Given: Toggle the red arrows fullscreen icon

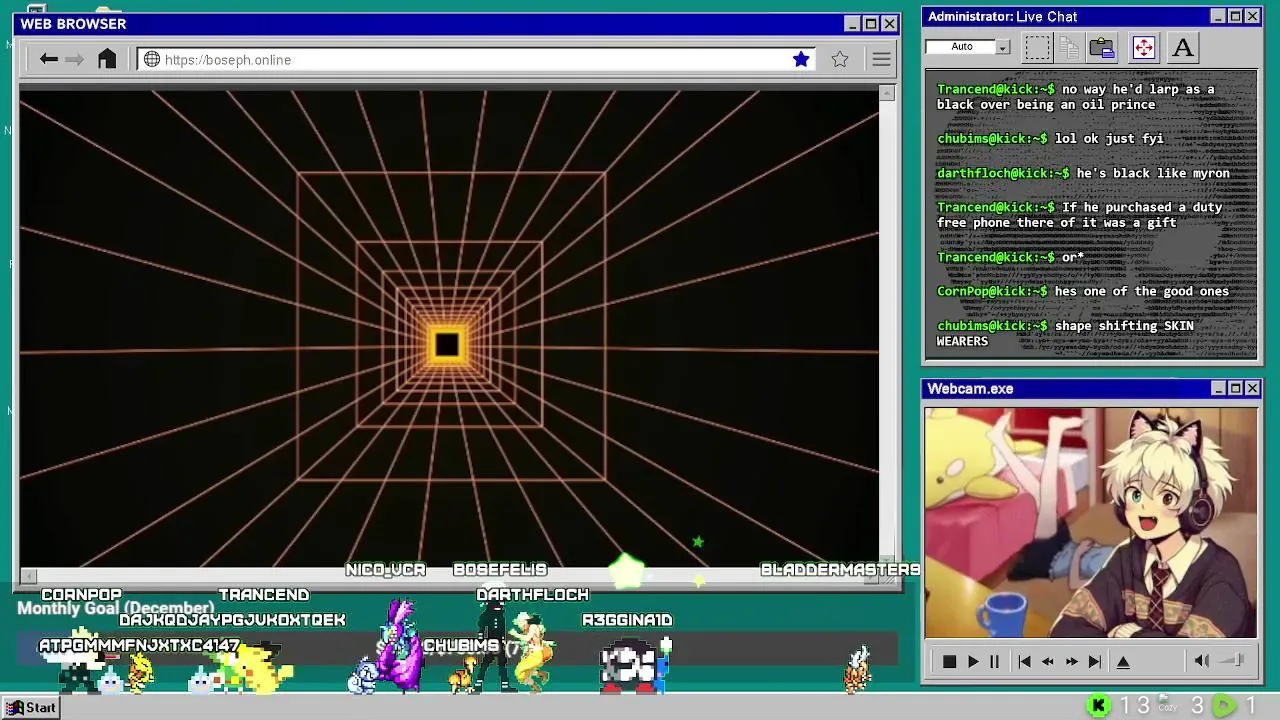Looking at the screenshot, I should click(x=1143, y=47).
